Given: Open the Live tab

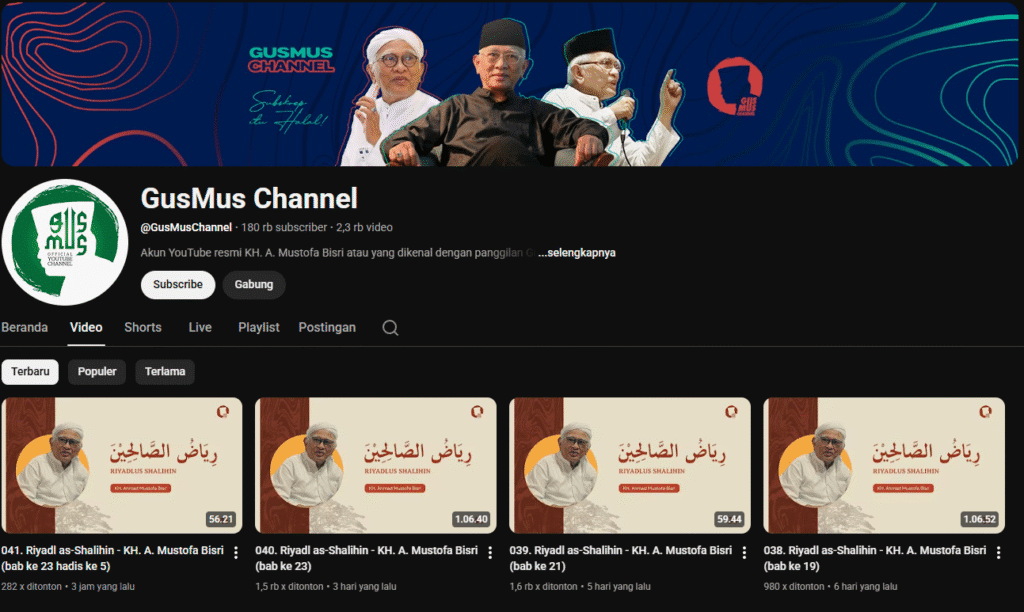Looking at the screenshot, I should pos(200,328).
